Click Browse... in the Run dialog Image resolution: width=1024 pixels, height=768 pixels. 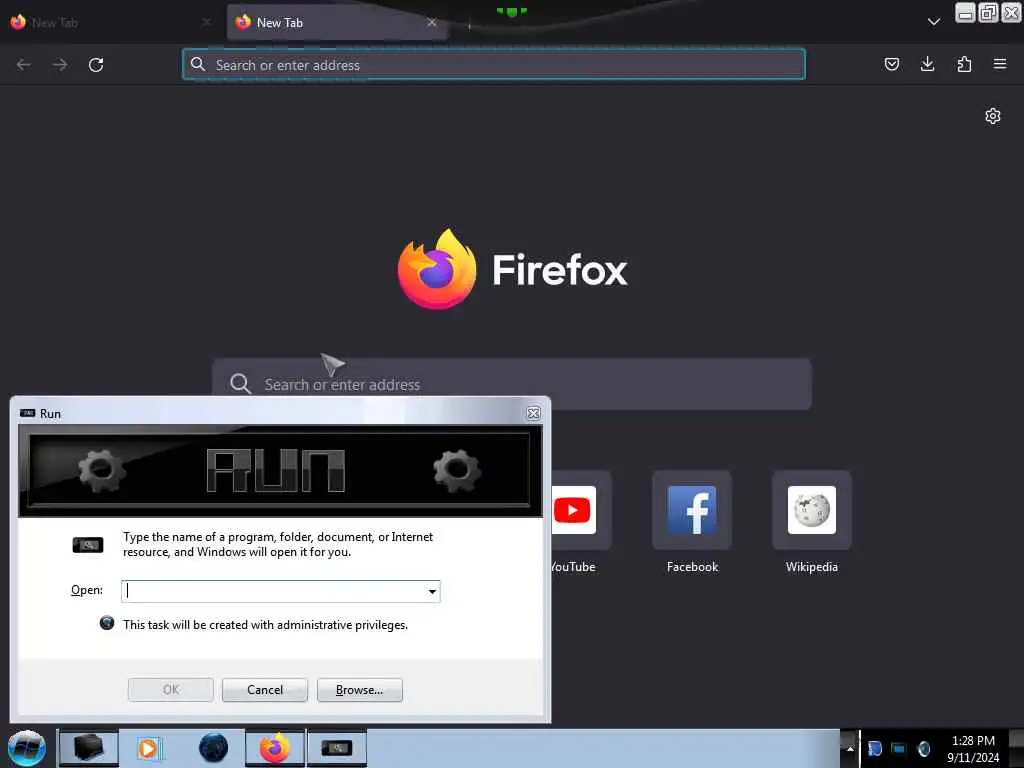(x=359, y=690)
